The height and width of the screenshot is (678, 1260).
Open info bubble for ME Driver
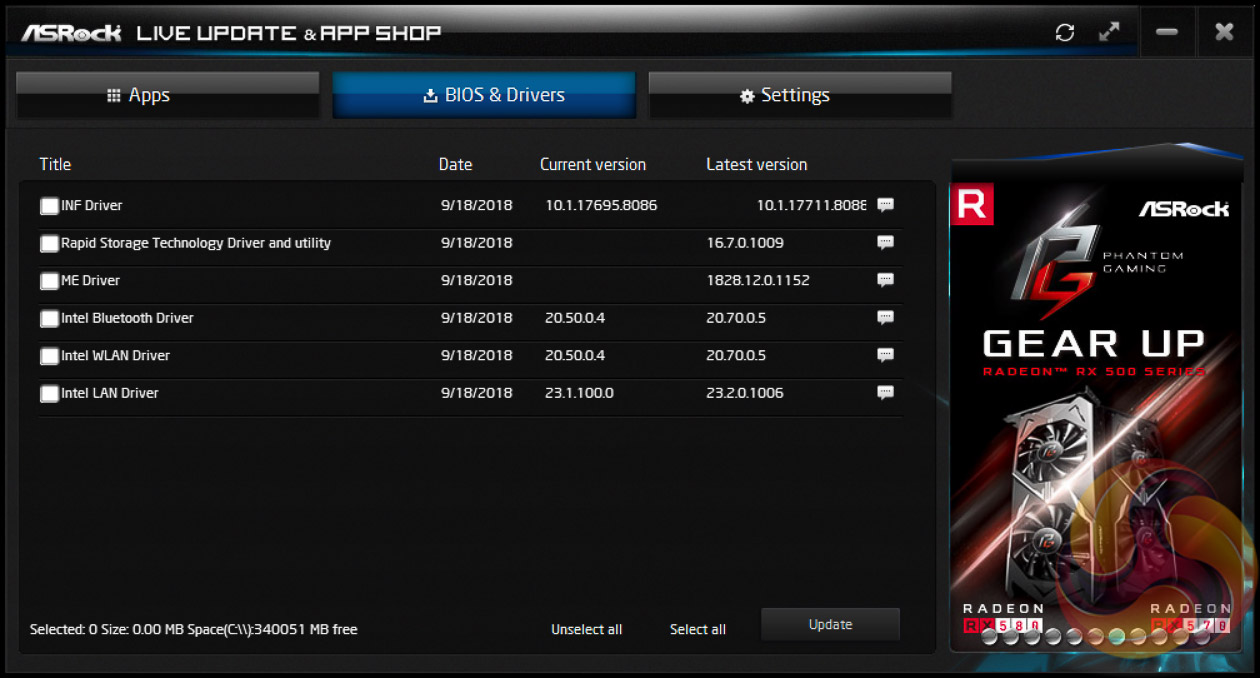coord(885,280)
